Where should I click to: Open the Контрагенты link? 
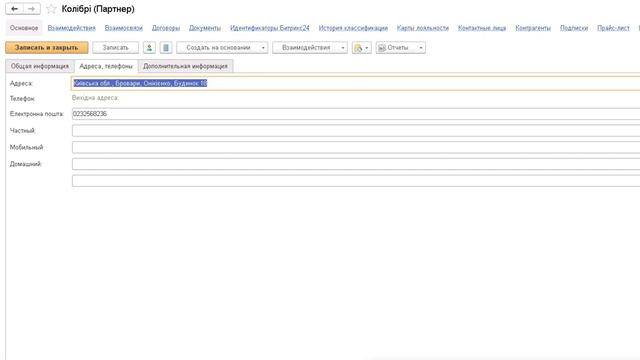533,28
